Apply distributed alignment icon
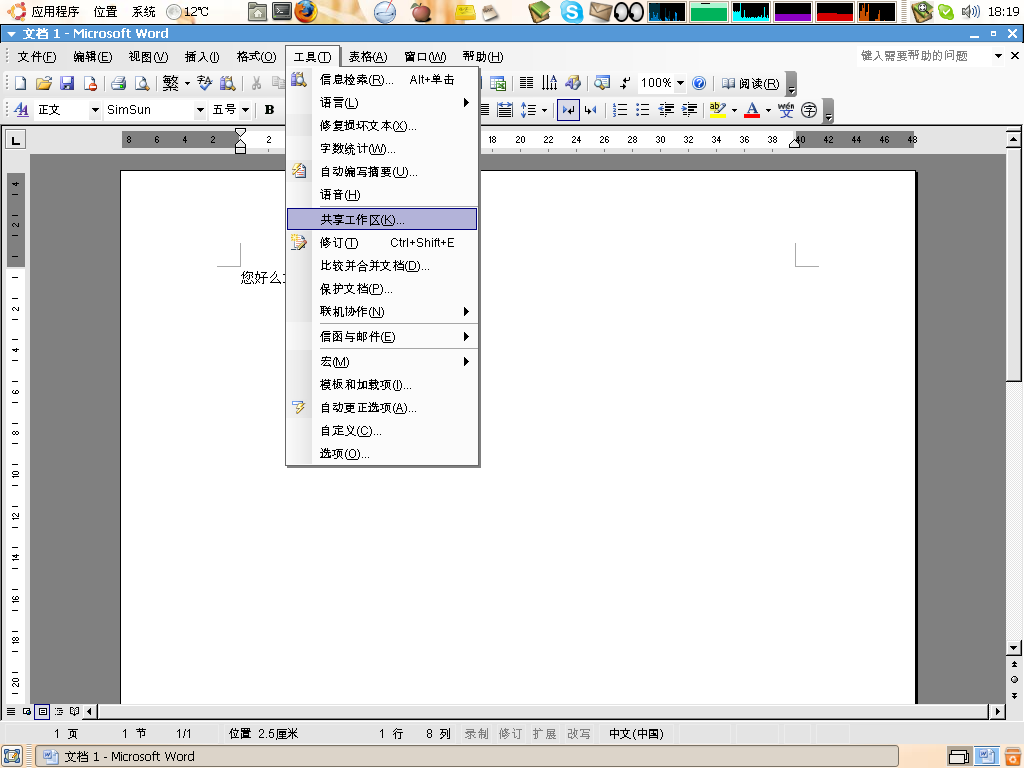 pyautogui.click(x=505, y=110)
